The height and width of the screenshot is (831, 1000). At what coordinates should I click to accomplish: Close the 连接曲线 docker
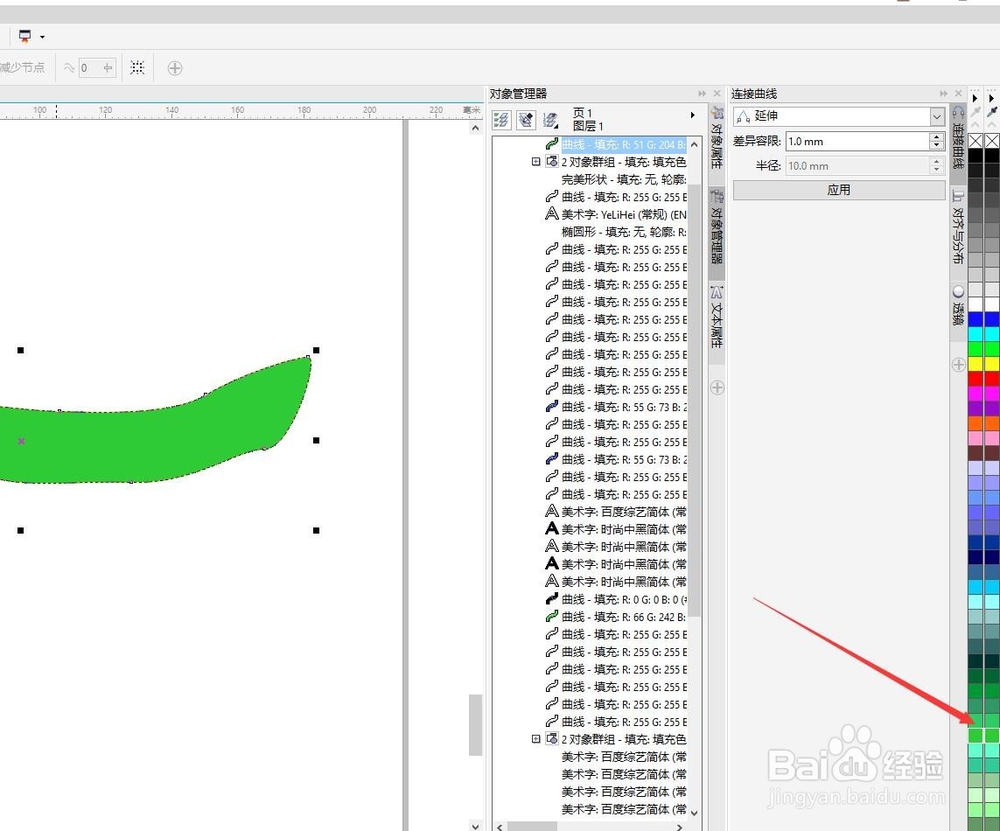(x=958, y=94)
